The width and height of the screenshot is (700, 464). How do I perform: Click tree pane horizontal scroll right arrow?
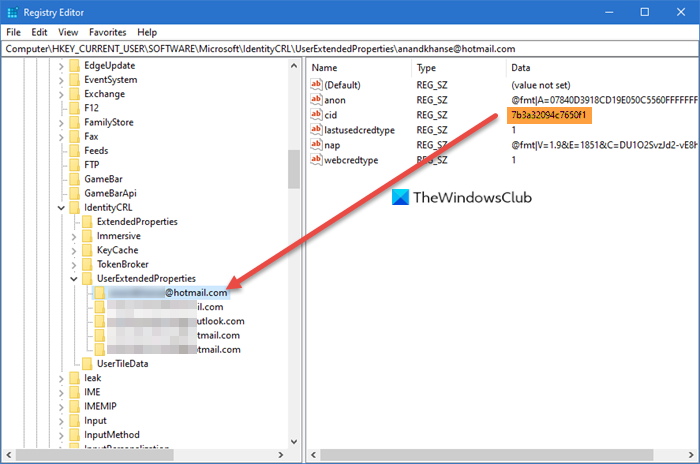click(x=281, y=455)
